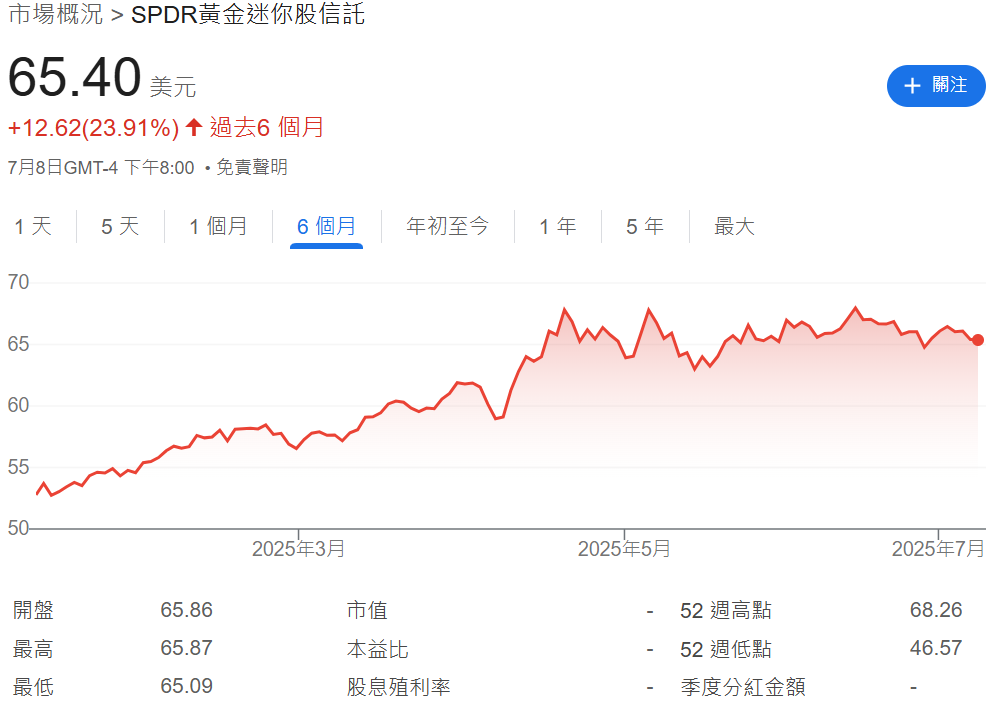This screenshot has height=706, width=1006.
Task: Click the 最高 value 65.87
Action: tap(186, 648)
